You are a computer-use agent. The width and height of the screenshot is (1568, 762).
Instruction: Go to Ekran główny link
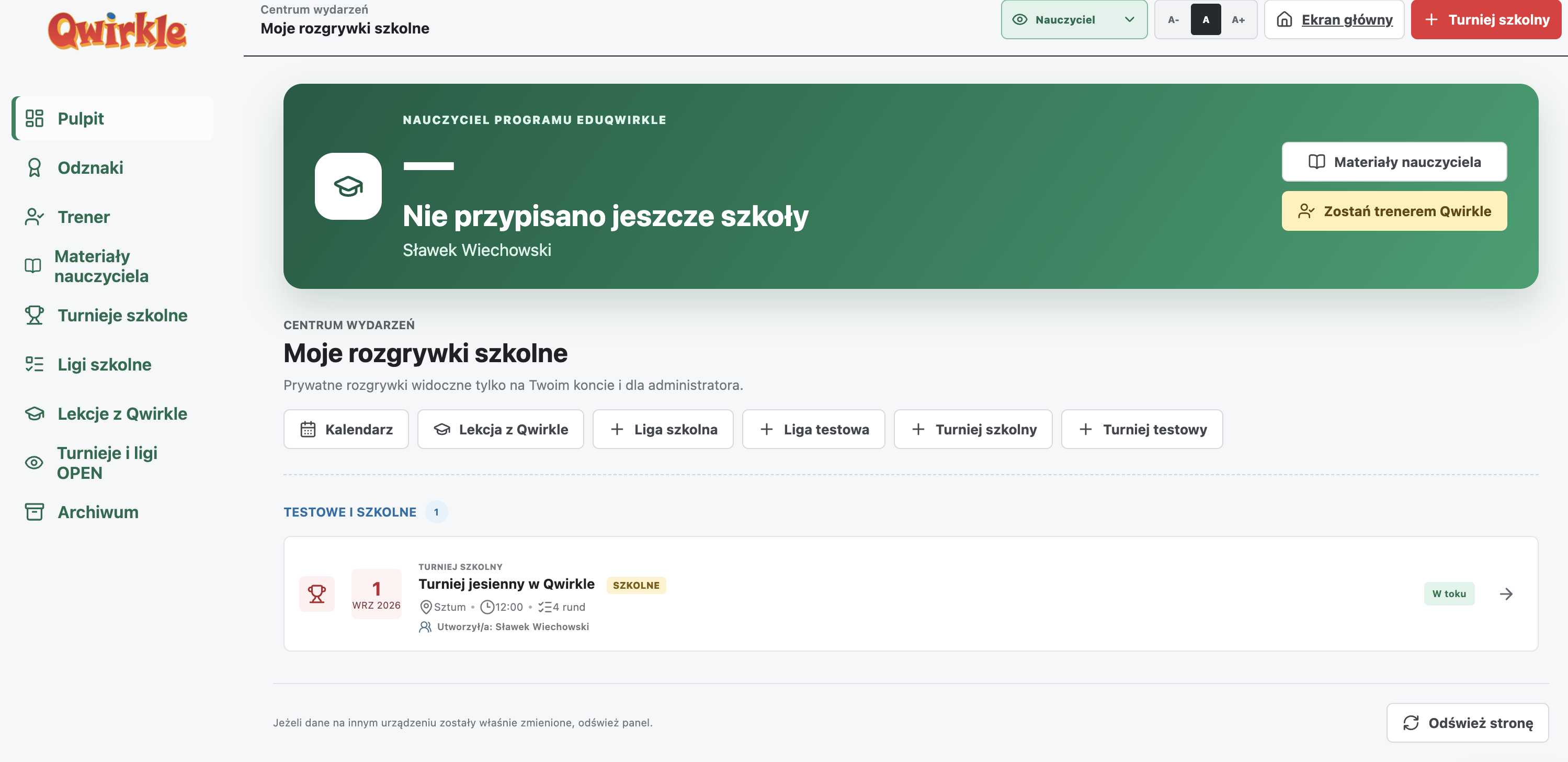coord(1334,19)
